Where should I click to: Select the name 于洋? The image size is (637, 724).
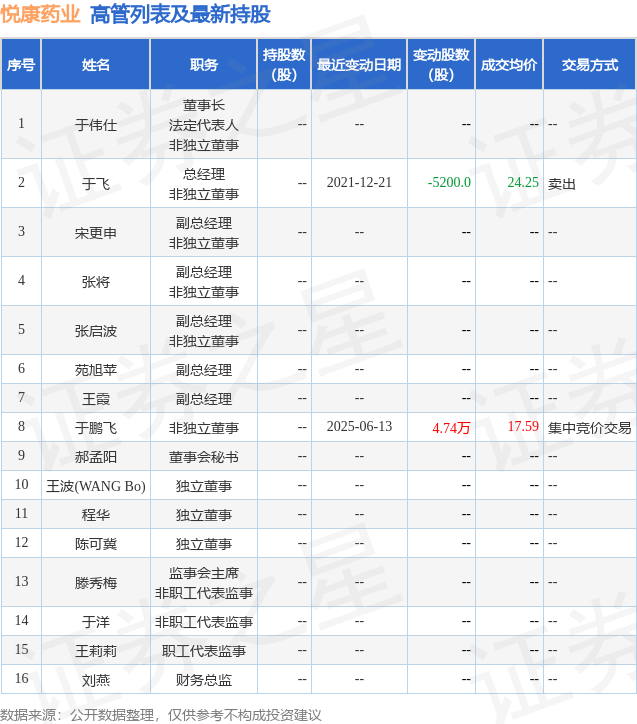[96, 622]
